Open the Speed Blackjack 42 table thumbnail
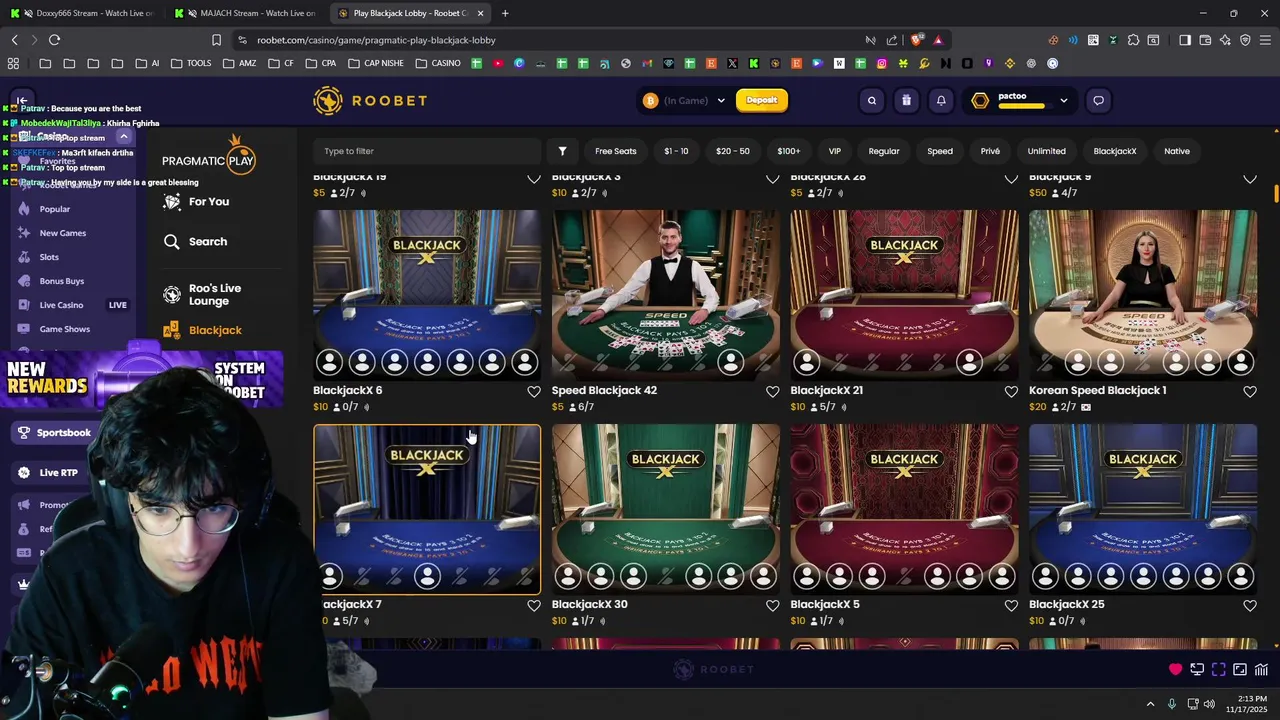The height and width of the screenshot is (720, 1280). coord(666,295)
